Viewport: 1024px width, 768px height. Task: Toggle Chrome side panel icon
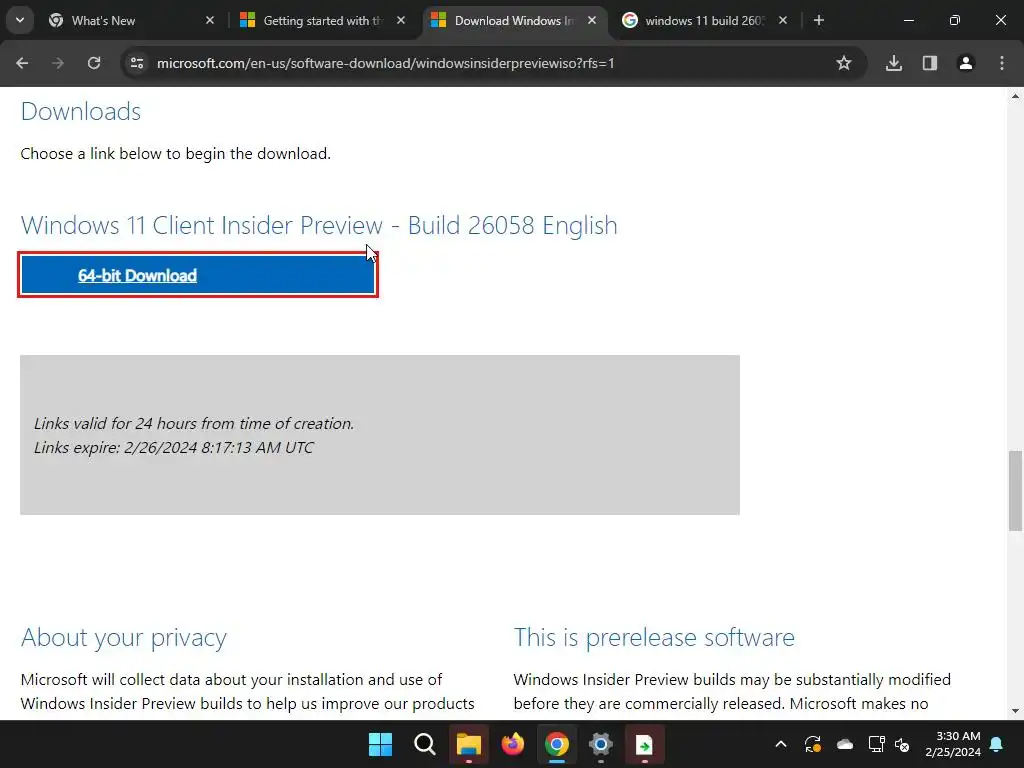pyautogui.click(x=930, y=63)
